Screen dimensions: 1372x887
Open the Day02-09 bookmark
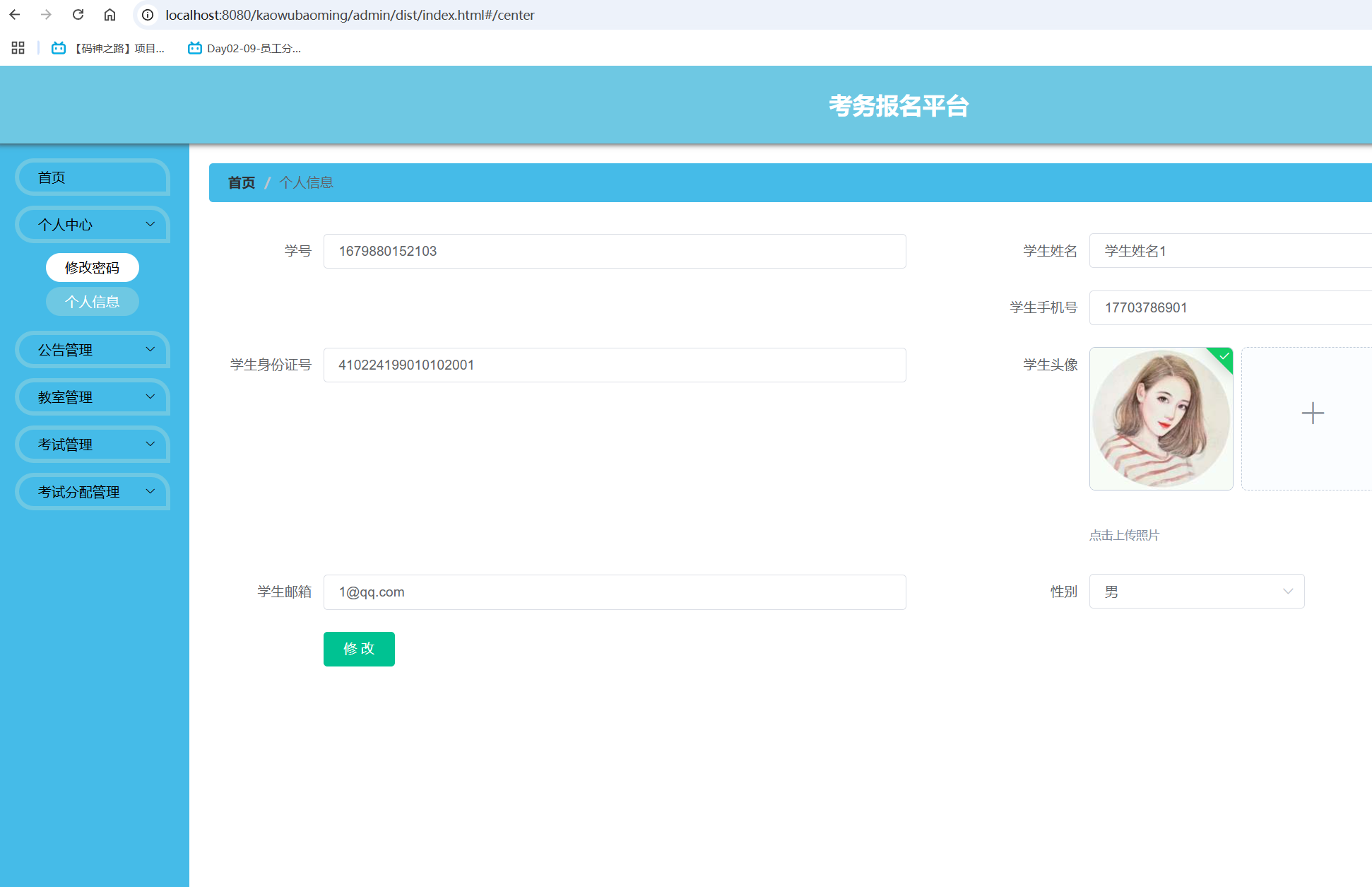244,48
